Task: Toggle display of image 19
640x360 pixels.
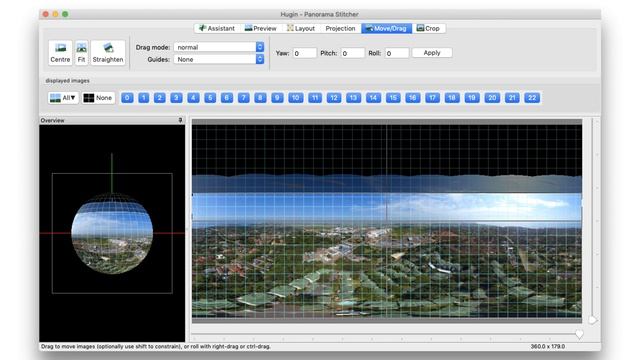Action: (x=472, y=98)
